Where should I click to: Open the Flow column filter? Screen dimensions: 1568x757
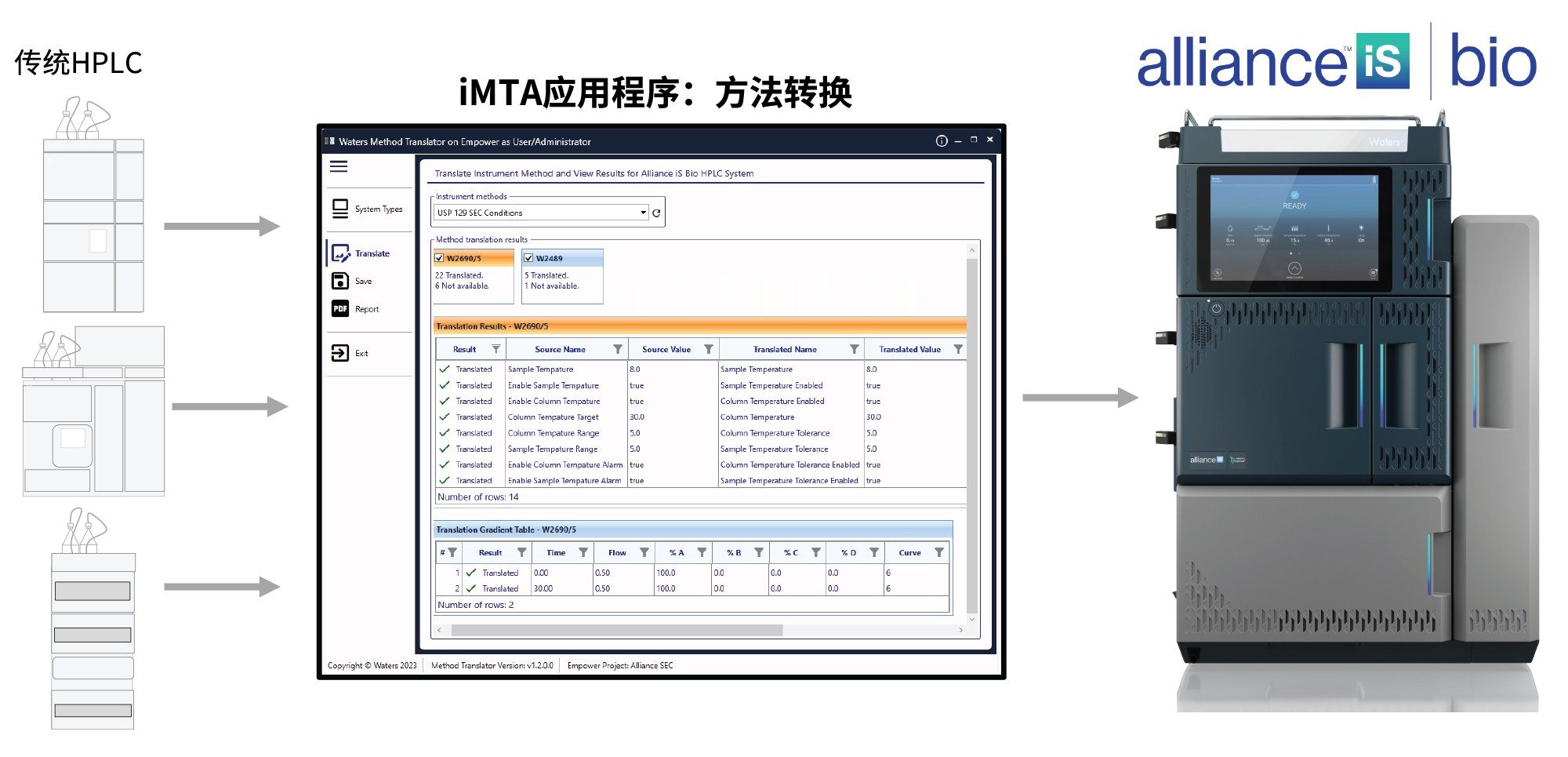pyautogui.click(x=644, y=552)
